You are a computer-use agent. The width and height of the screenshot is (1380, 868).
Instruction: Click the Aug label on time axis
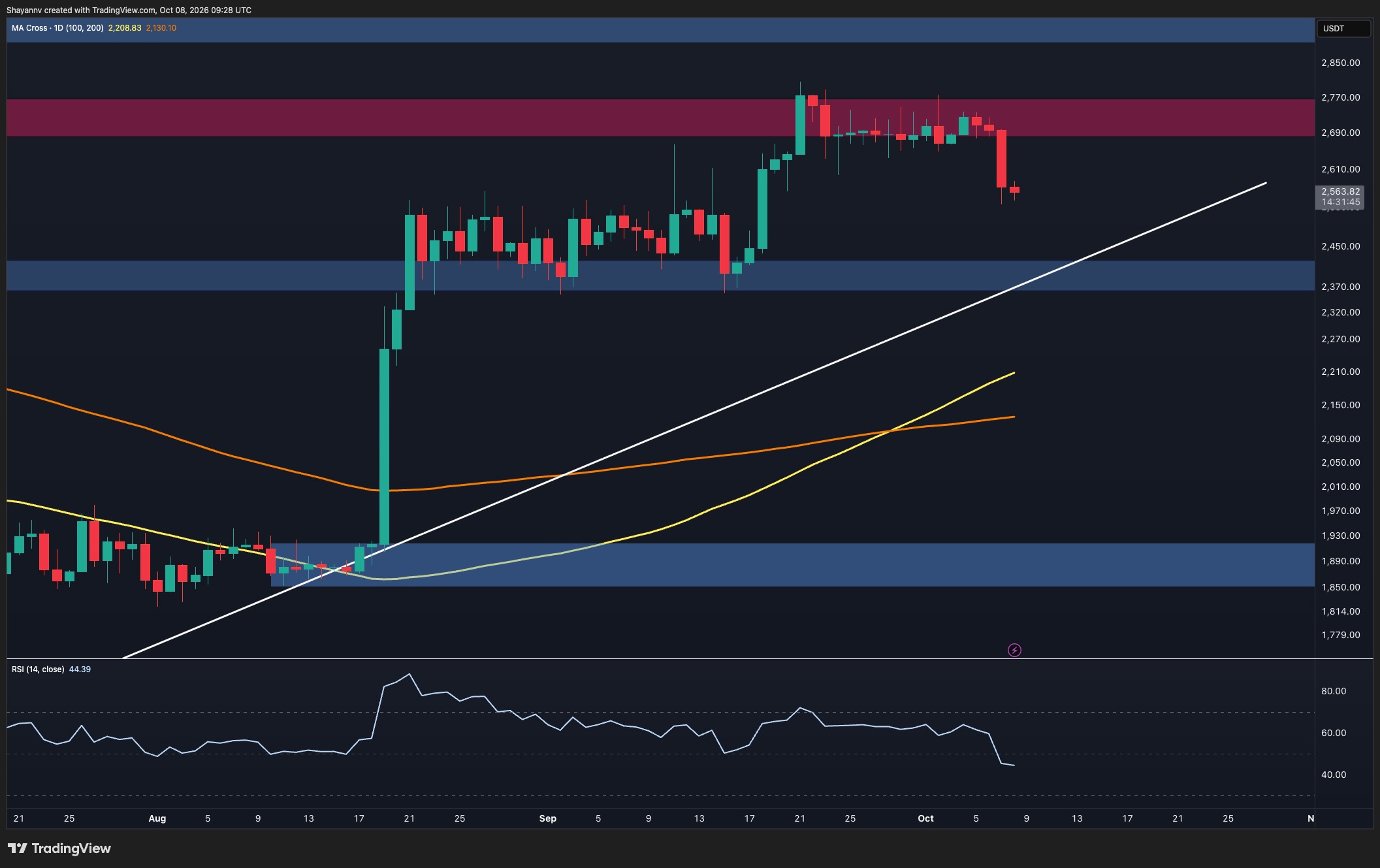click(157, 818)
